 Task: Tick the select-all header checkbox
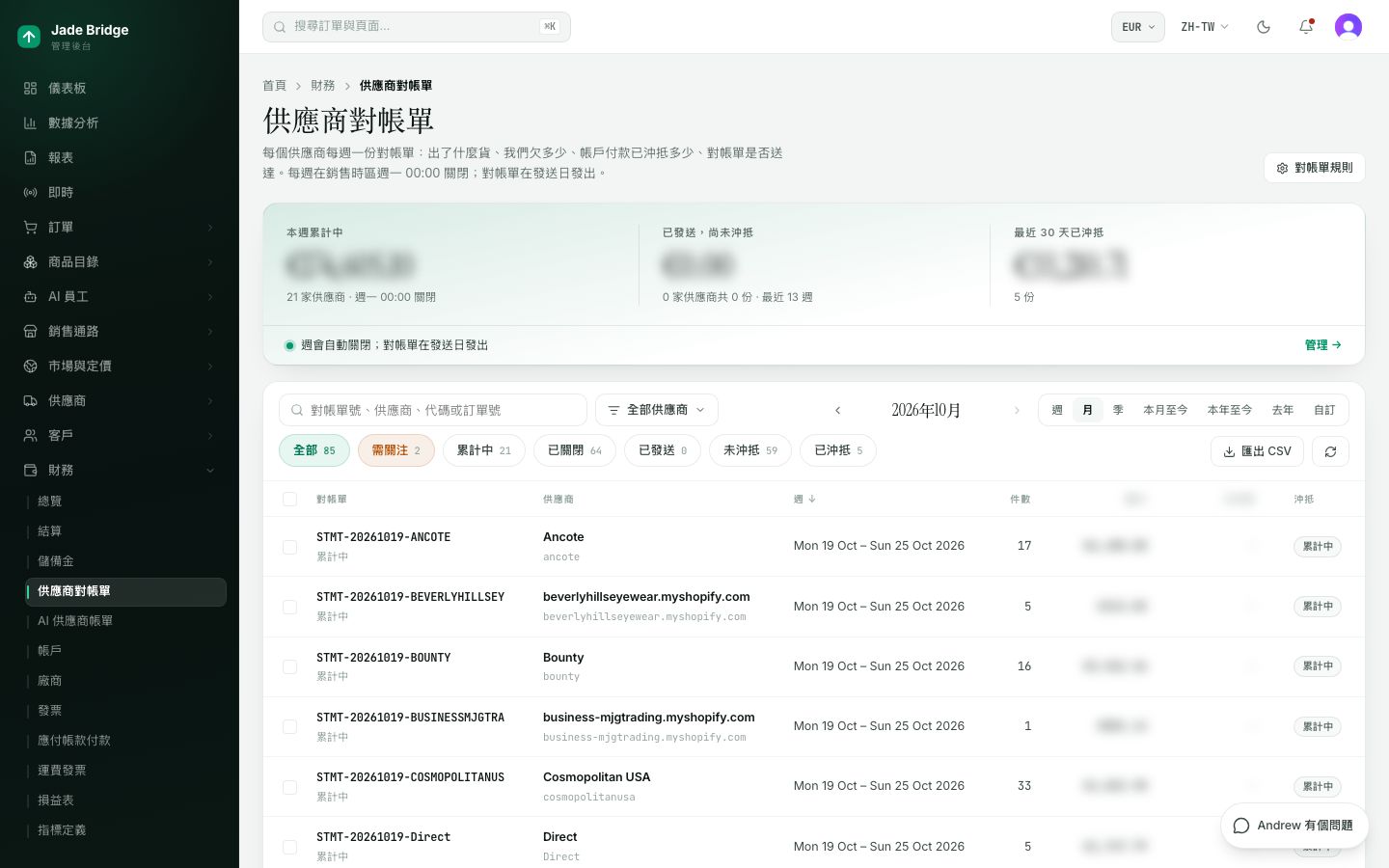289,499
